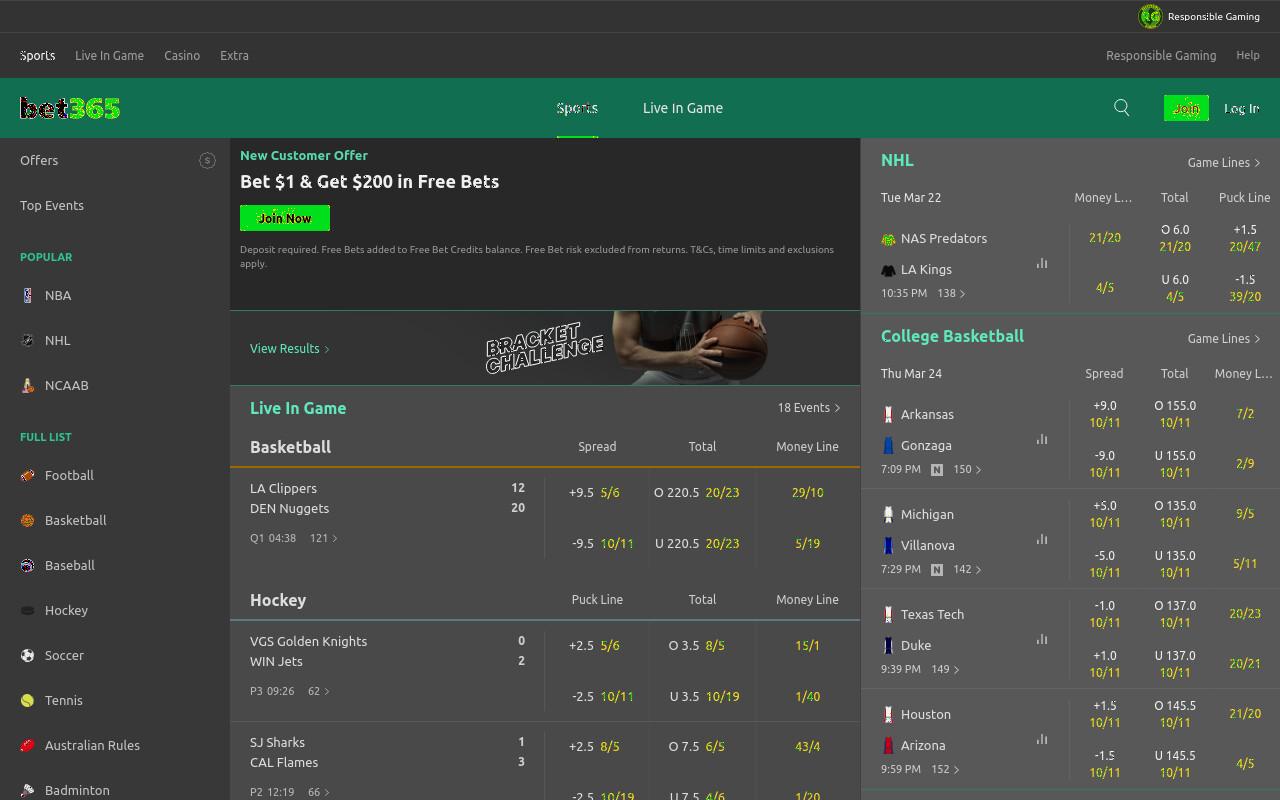Open 121 more markets for Clippers game
The image size is (1280, 800).
[x=323, y=538]
